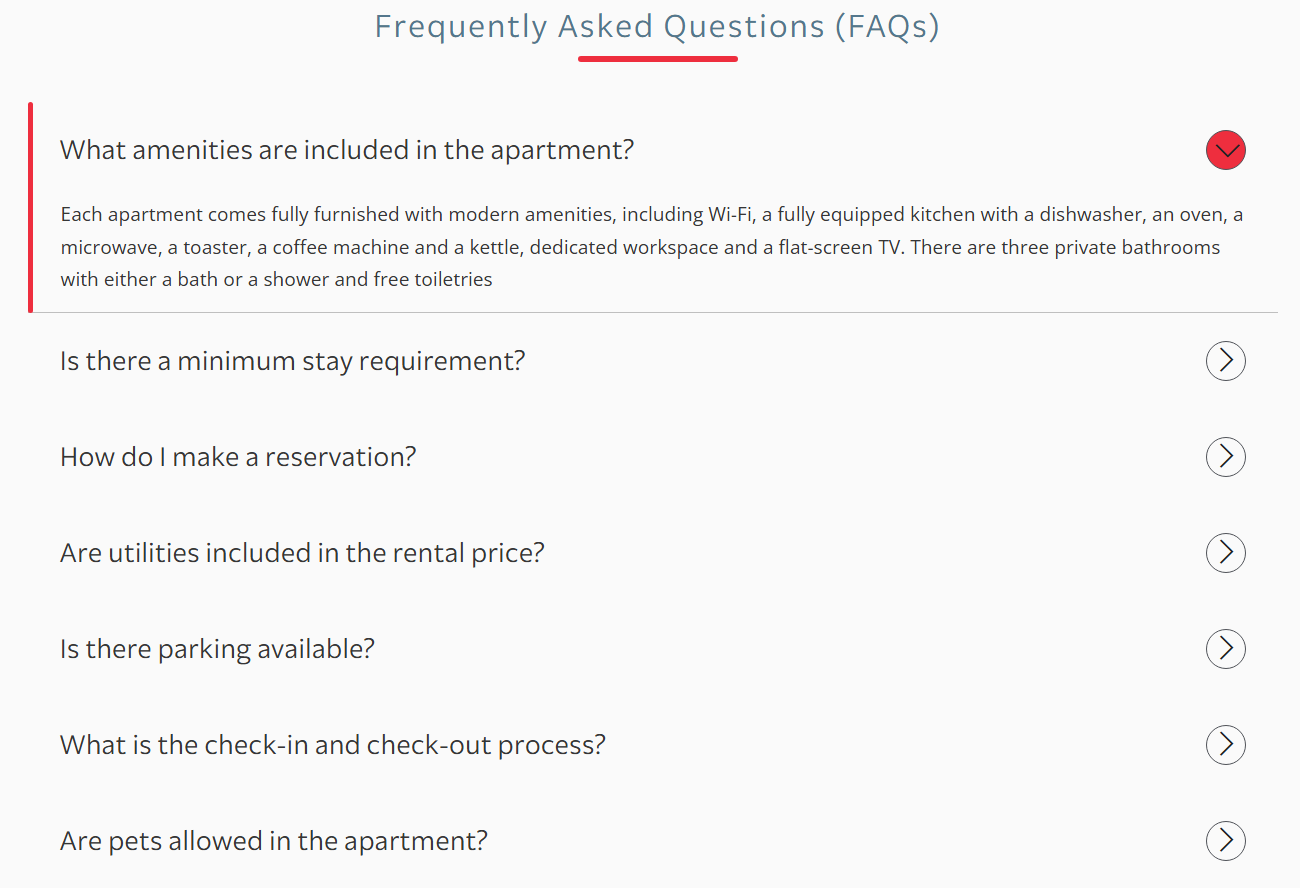Choose 'Are pets allowed in the apartment?' question
1300x888 pixels.
coord(274,841)
